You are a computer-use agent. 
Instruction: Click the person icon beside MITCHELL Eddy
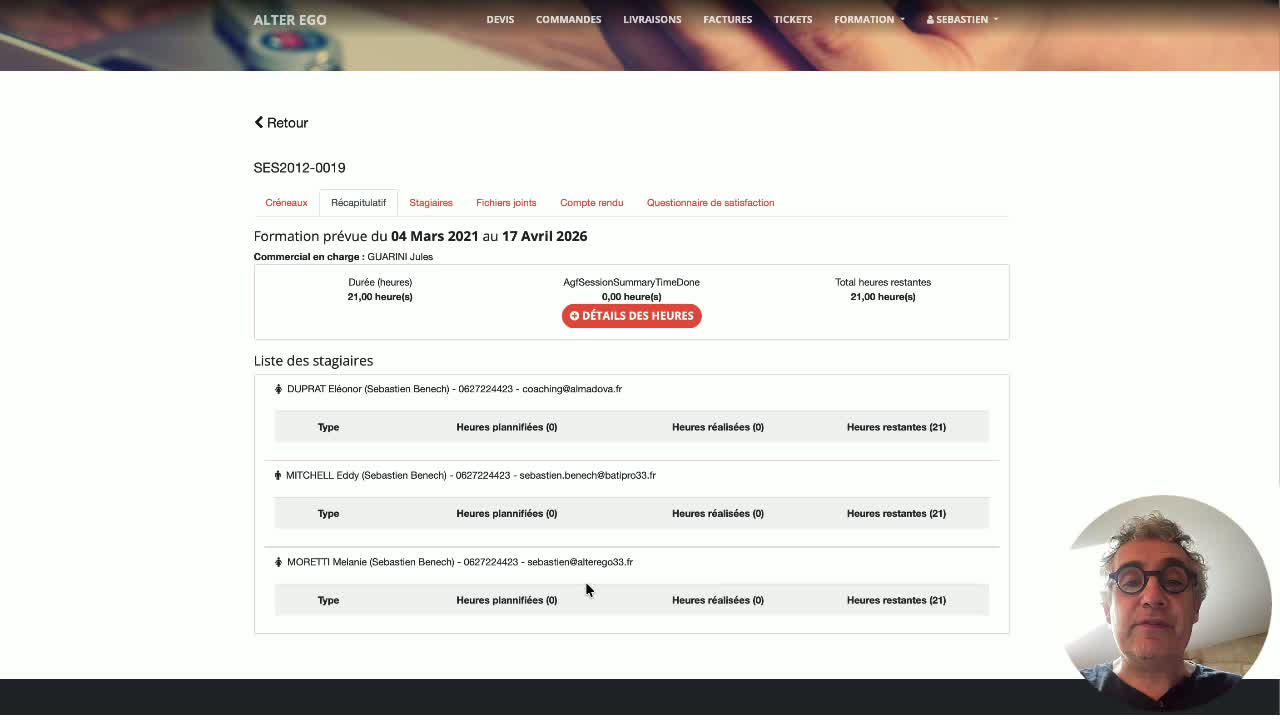click(278, 476)
